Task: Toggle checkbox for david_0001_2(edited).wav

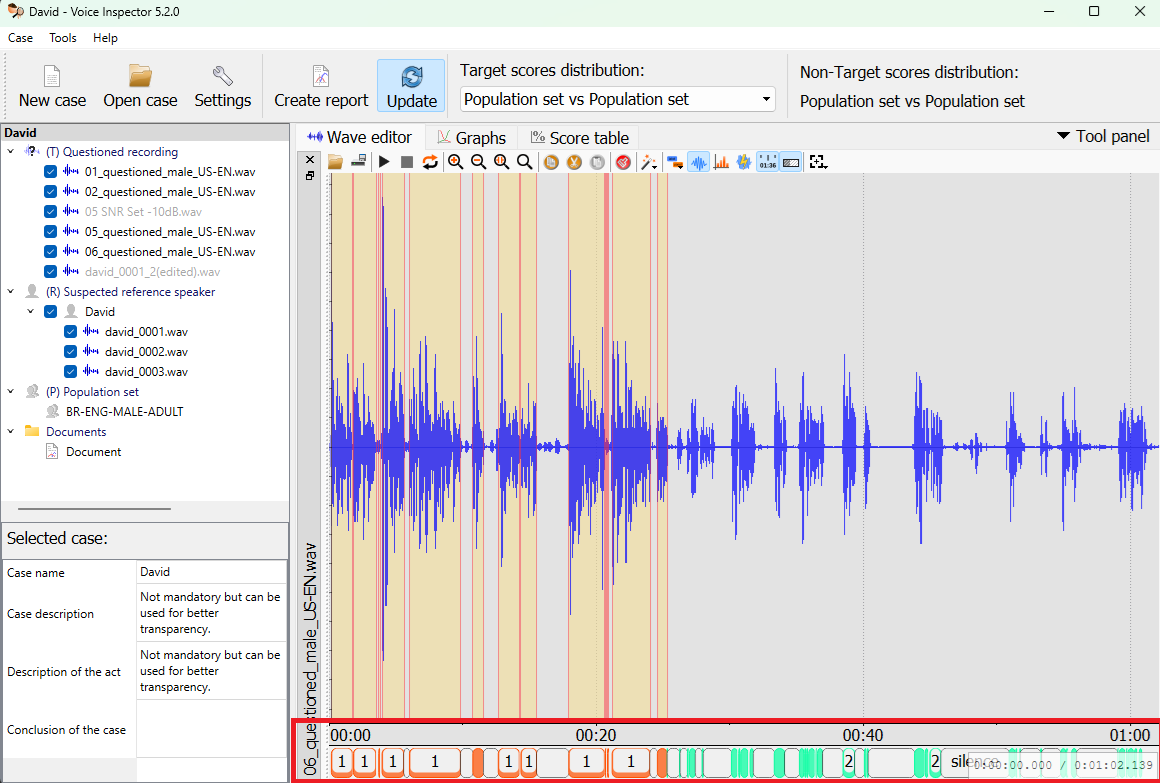Action: 50,272
